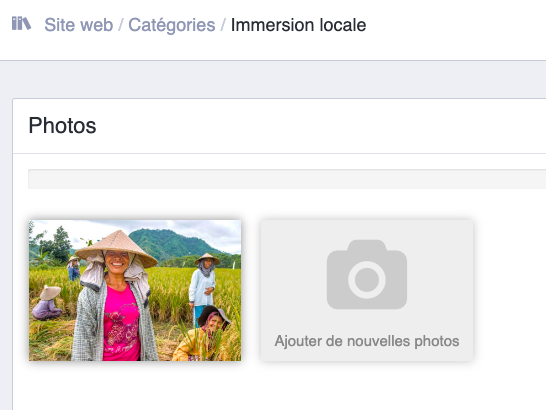Screen dimensions: 546x410
Task: Click the Photos panel heading
Action: pyautogui.click(x=62, y=125)
